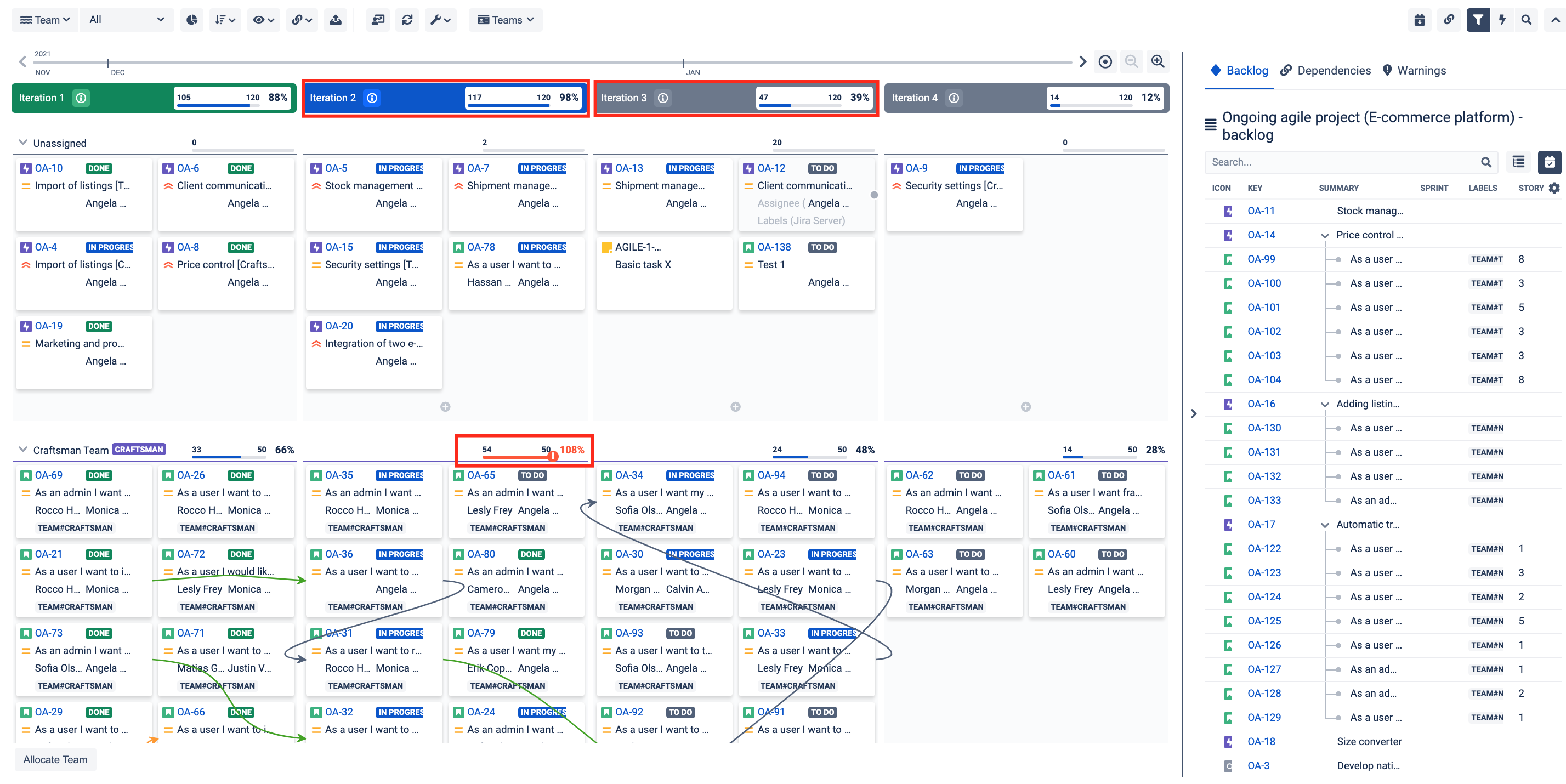Click the search icon on the right toolbar
The height and width of the screenshot is (784, 1566).
pyautogui.click(x=1526, y=19)
